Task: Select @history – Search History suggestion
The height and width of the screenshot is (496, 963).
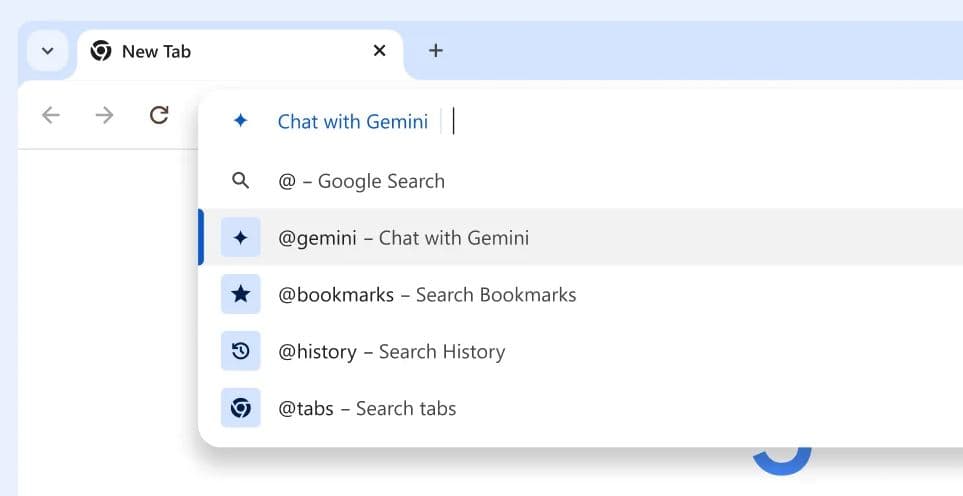Action: pos(392,352)
